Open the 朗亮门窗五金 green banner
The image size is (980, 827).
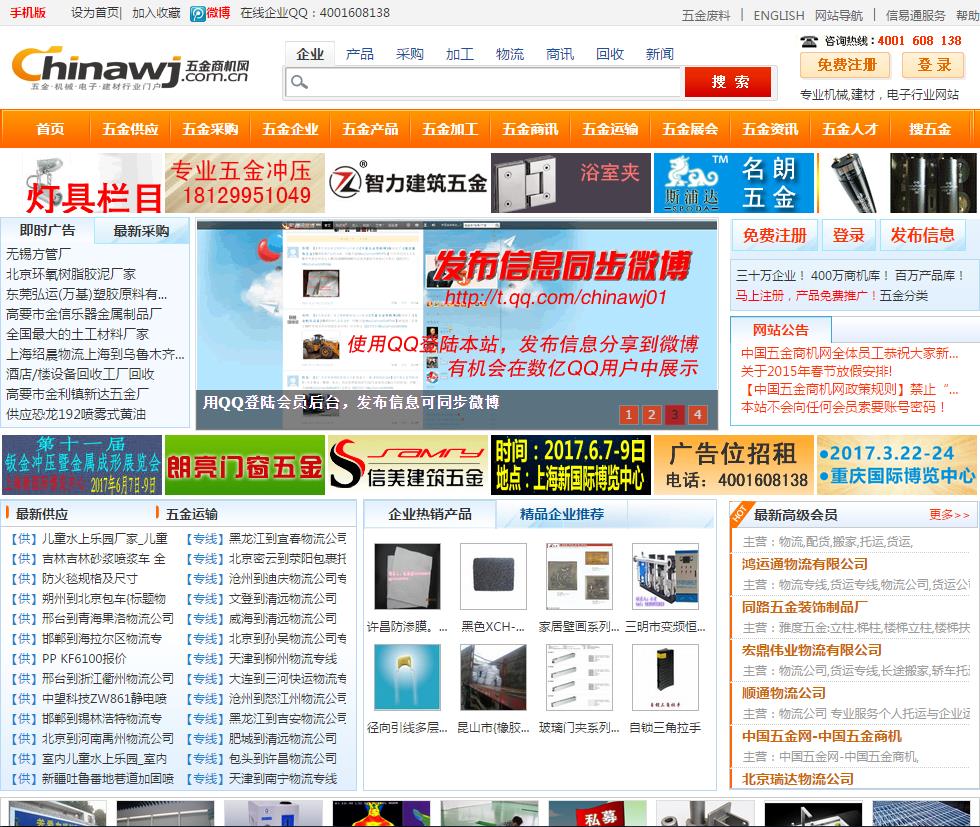(245, 465)
